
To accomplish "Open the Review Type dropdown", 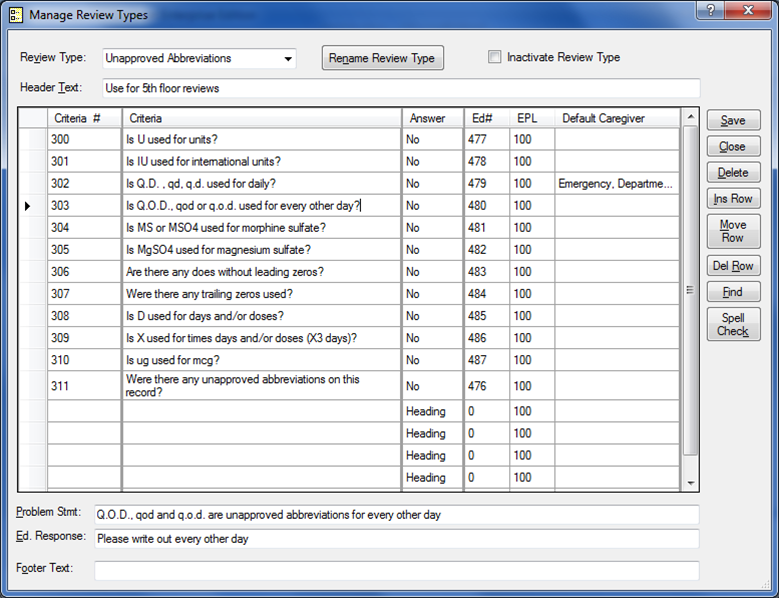I will point(288,59).
